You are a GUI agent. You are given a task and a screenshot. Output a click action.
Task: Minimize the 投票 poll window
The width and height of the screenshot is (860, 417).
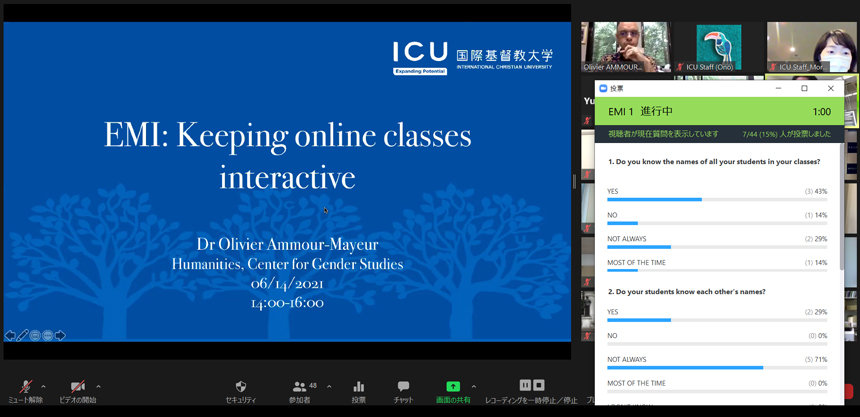778,88
